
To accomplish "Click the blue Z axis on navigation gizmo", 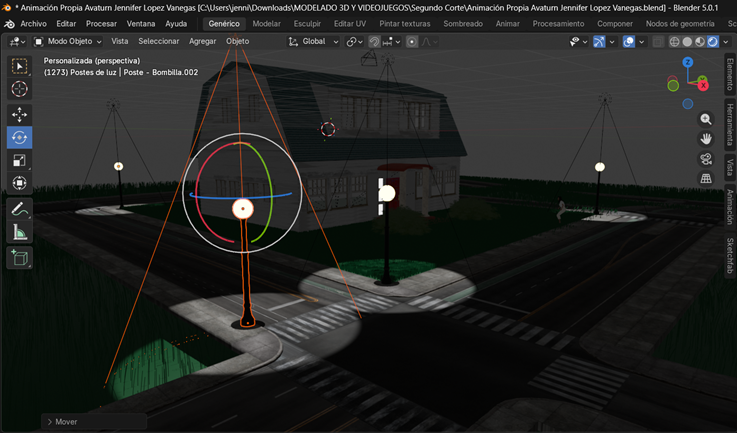I will [x=688, y=62].
